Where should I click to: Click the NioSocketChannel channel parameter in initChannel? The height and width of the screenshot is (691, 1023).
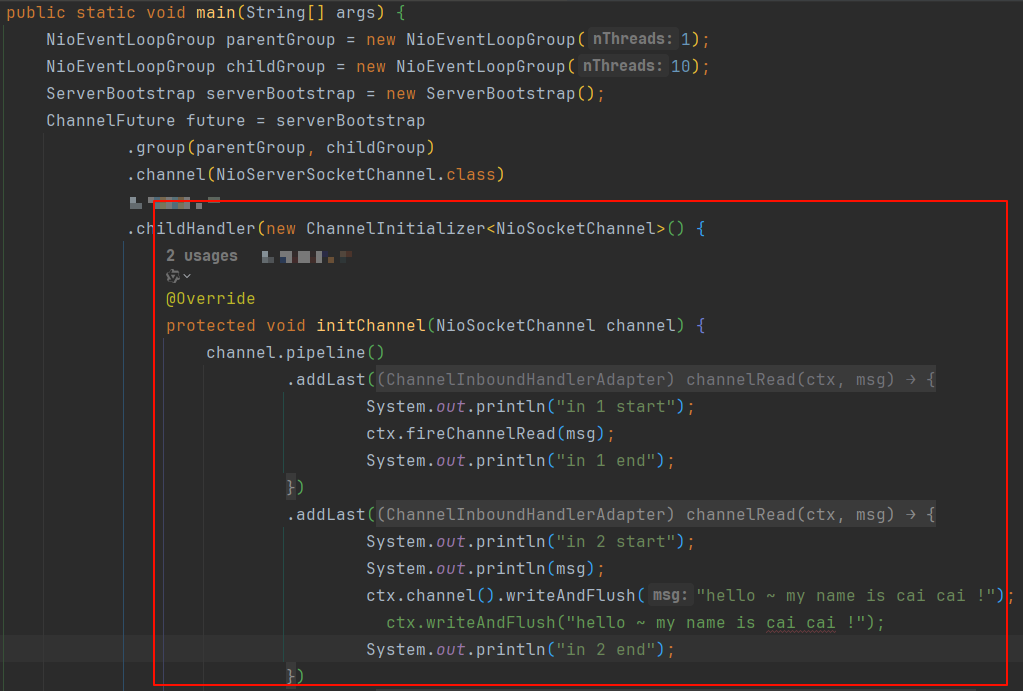tap(555, 325)
